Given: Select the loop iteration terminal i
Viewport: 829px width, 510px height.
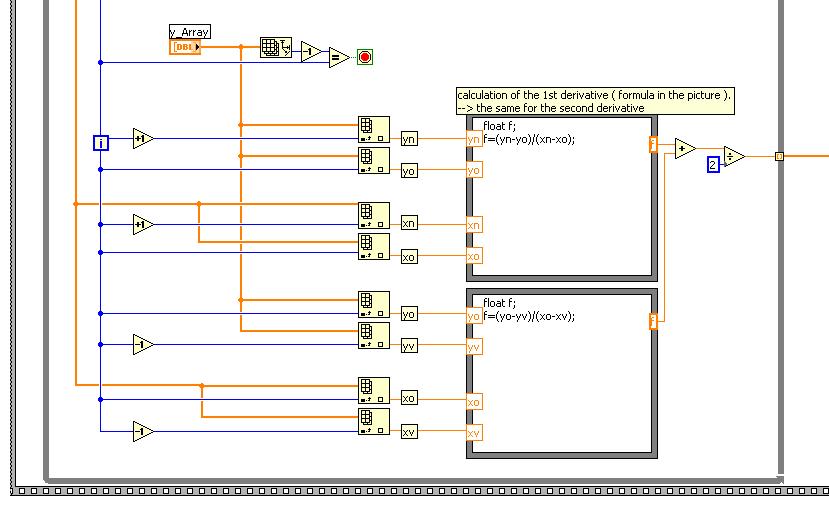Looking at the screenshot, I should tap(101, 143).
